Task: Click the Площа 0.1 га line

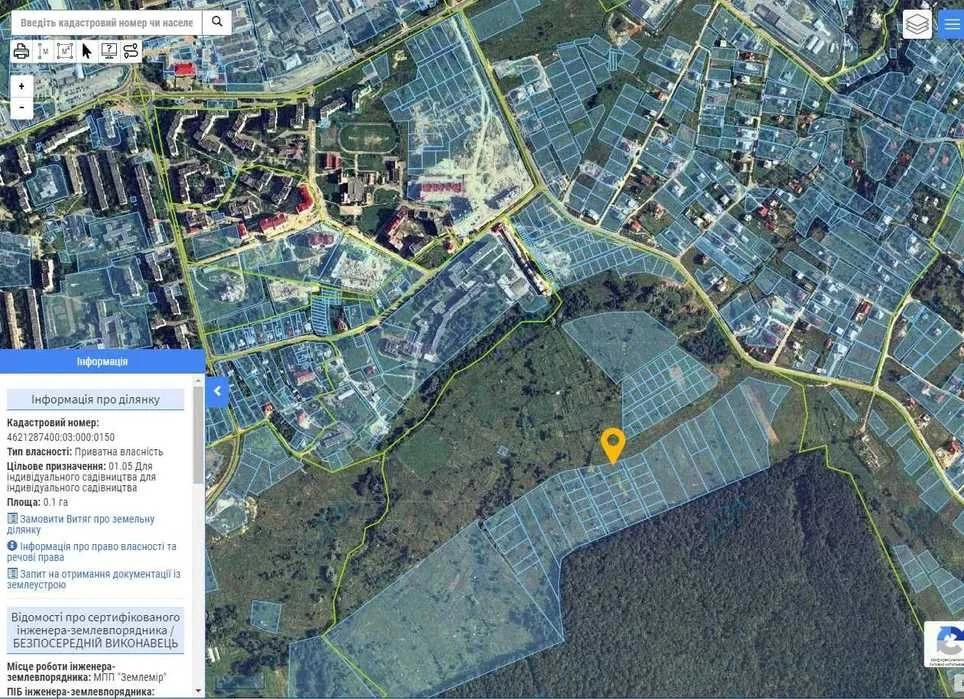Action: coord(38,502)
